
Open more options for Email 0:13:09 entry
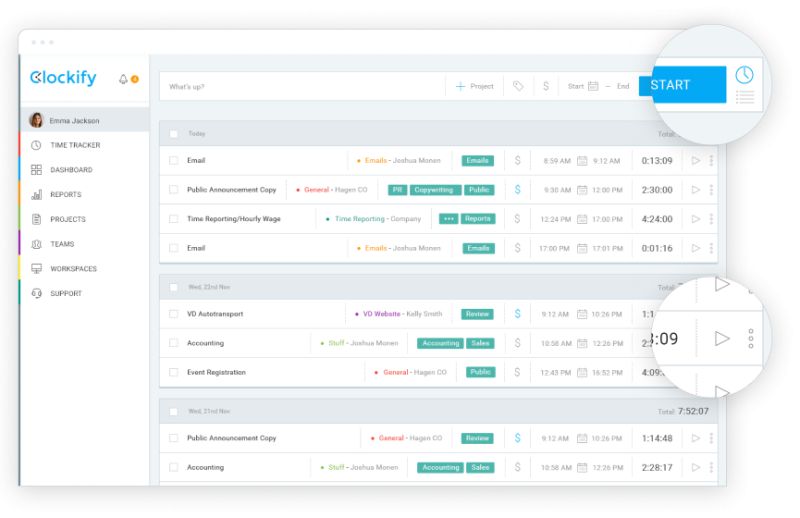[x=711, y=160]
